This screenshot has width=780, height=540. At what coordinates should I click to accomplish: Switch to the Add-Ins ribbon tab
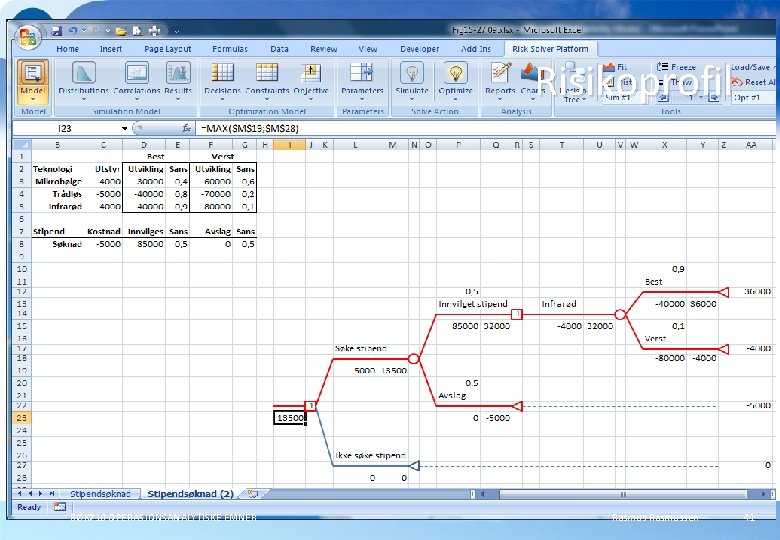pos(476,49)
